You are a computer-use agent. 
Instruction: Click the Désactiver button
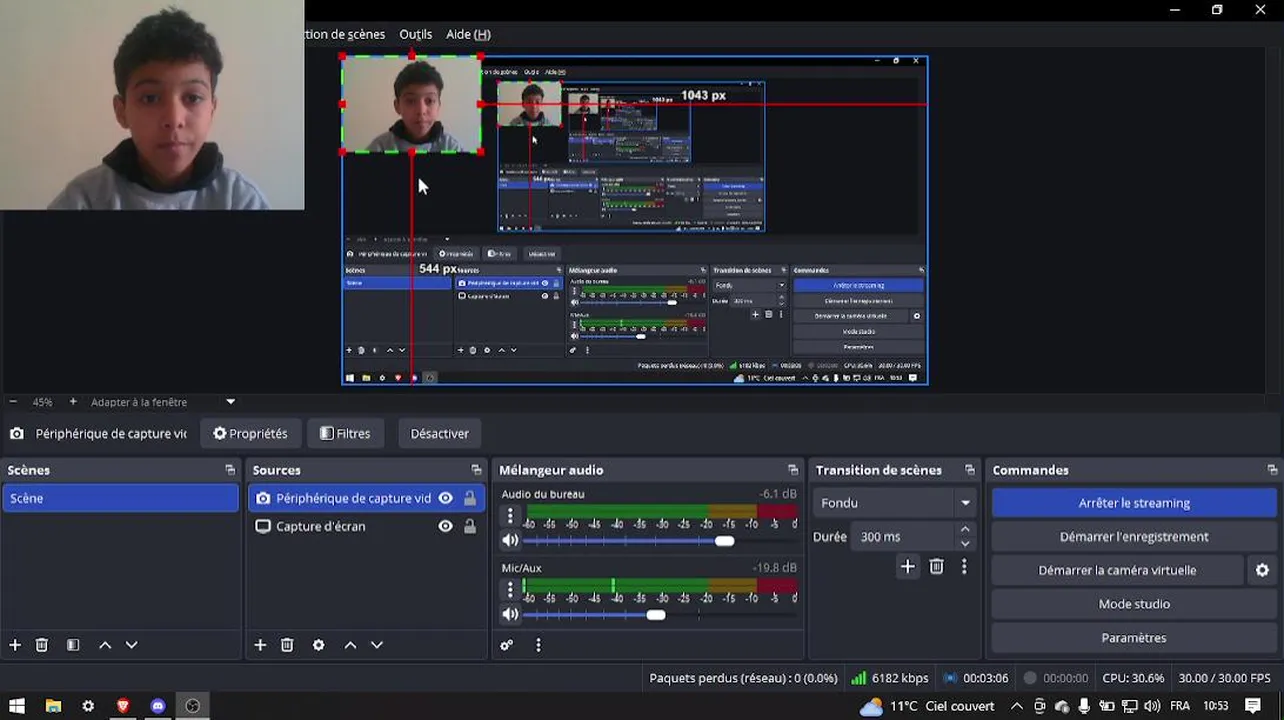(439, 434)
